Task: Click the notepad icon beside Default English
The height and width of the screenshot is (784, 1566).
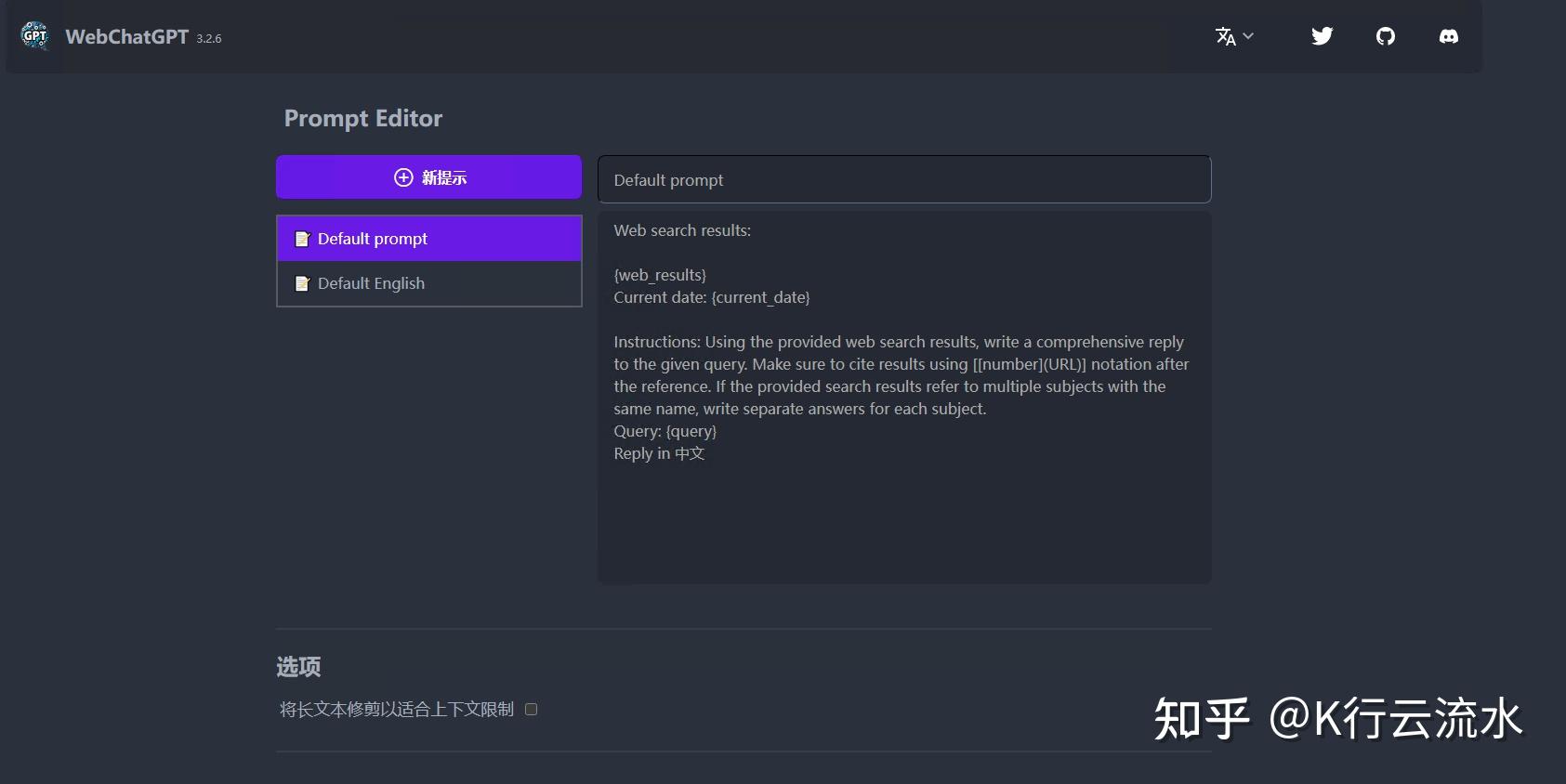Action: [302, 283]
